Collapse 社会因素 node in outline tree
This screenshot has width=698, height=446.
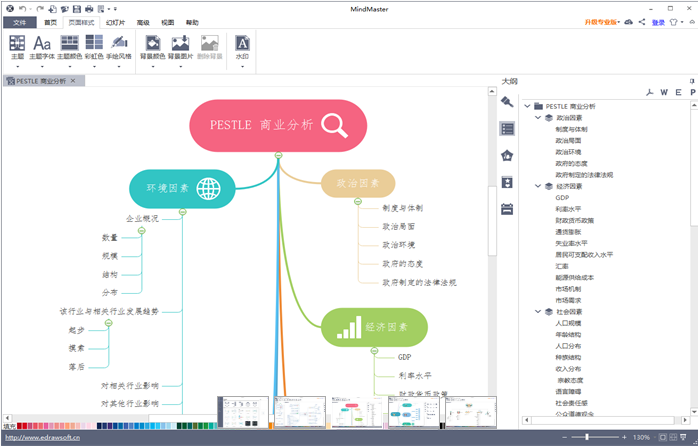point(538,312)
